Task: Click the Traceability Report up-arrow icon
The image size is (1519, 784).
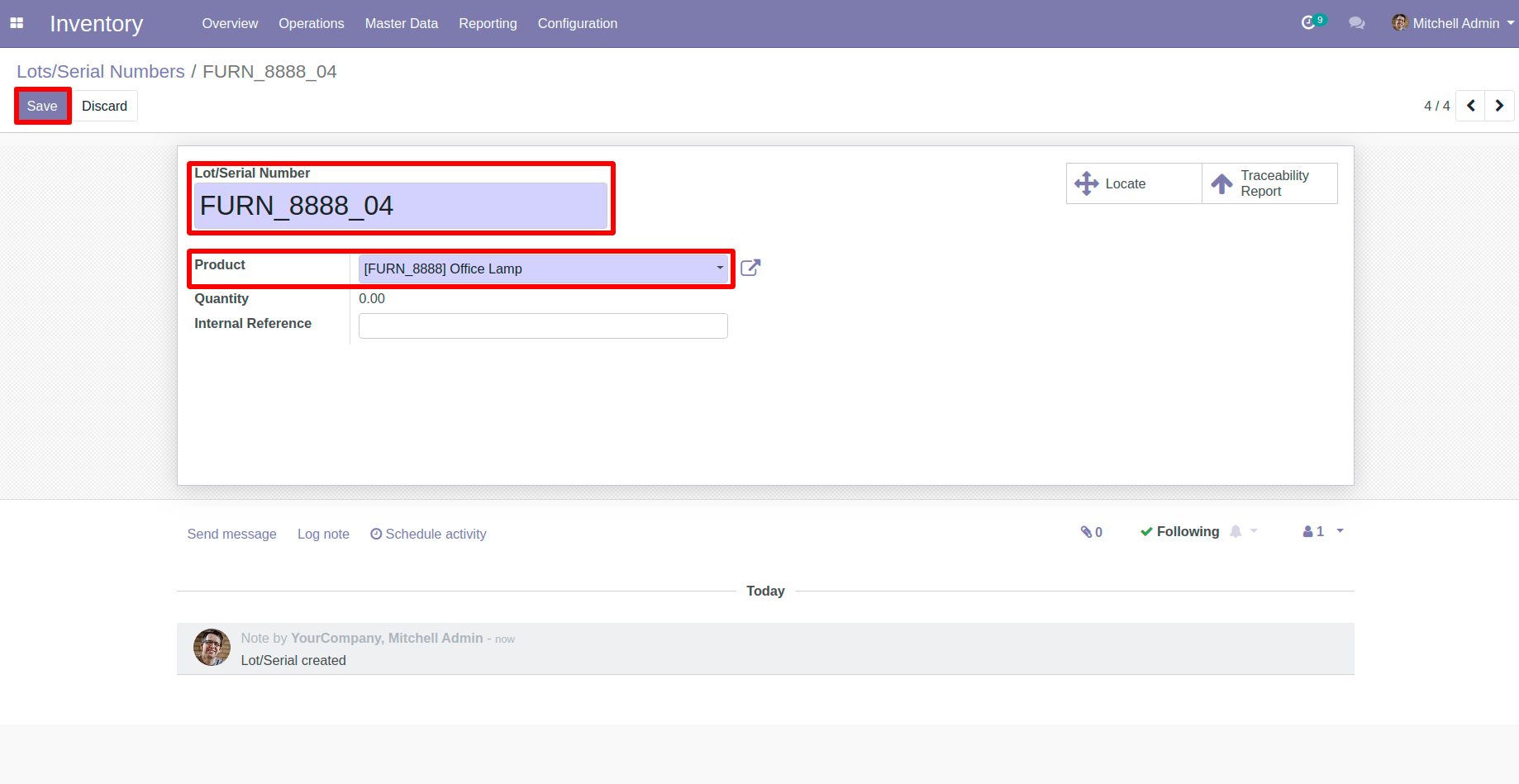Action: tap(1221, 183)
